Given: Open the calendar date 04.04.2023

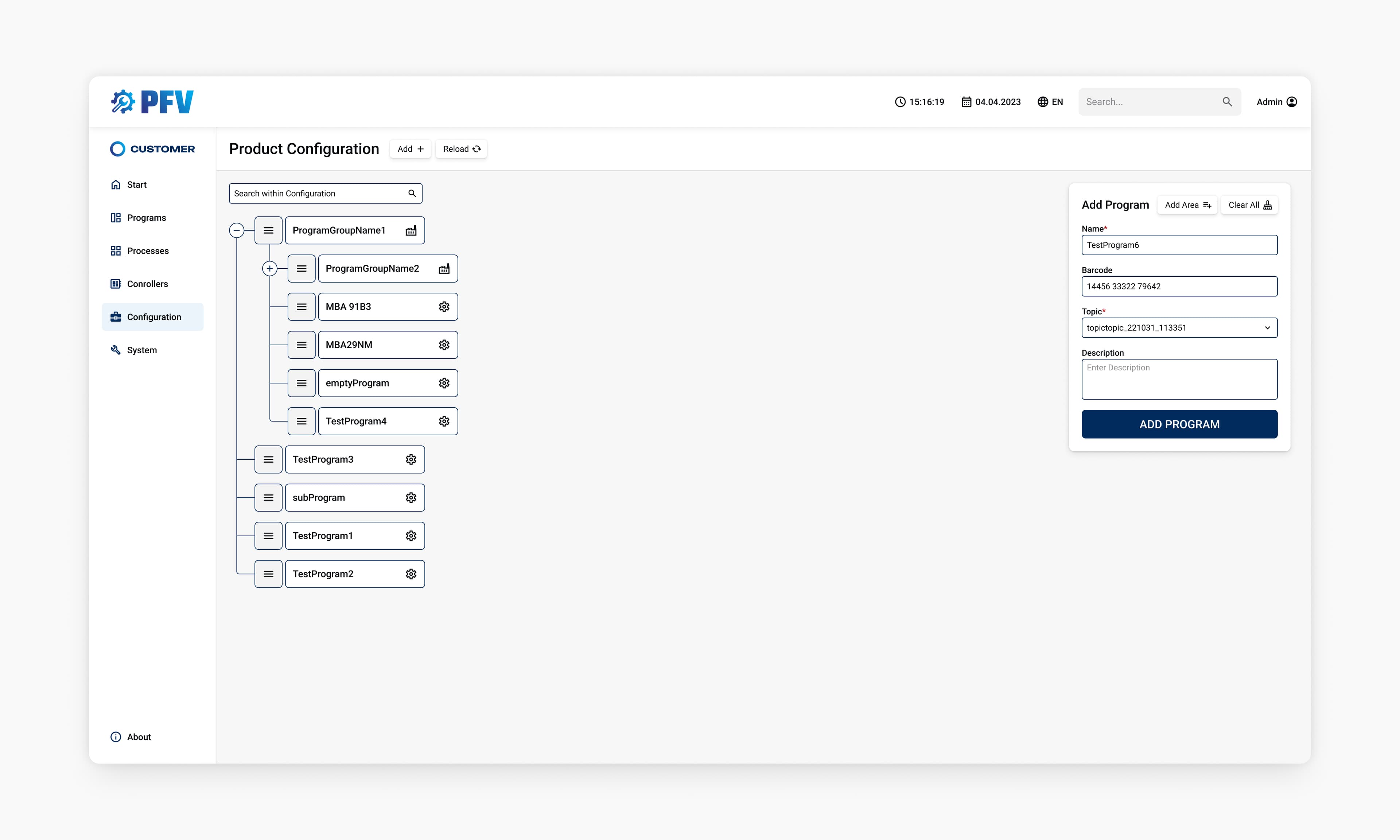Looking at the screenshot, I should (x=991, y=102).
